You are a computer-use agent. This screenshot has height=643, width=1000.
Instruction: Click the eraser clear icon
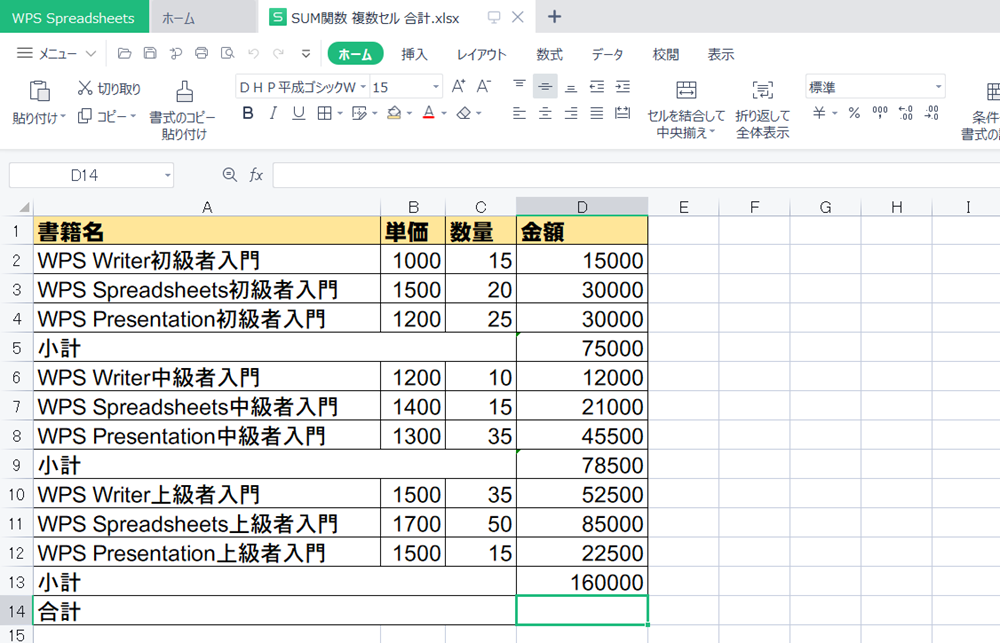coord(464,114)
